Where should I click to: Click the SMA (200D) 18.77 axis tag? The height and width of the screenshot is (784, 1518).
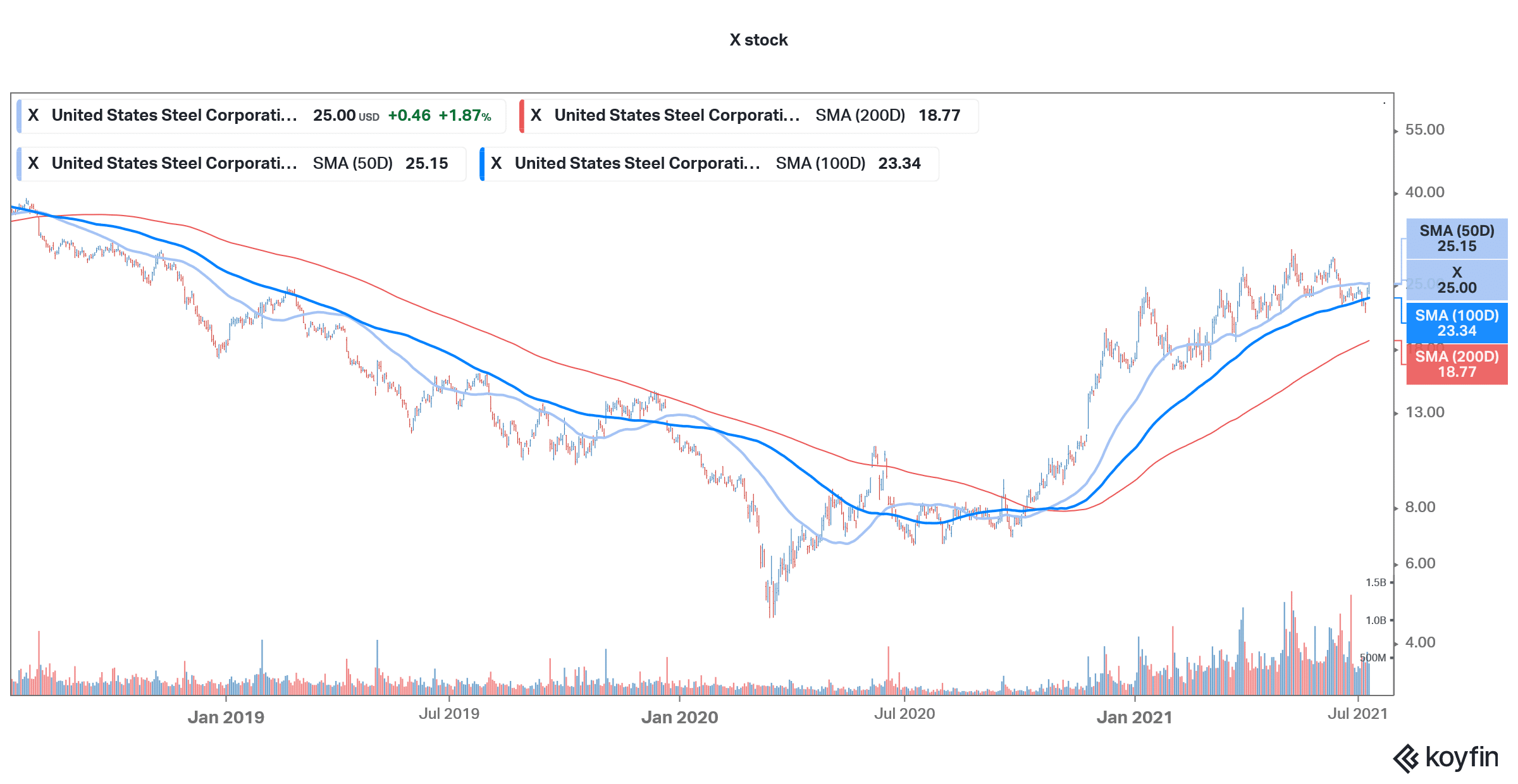tap(1457, 364)
